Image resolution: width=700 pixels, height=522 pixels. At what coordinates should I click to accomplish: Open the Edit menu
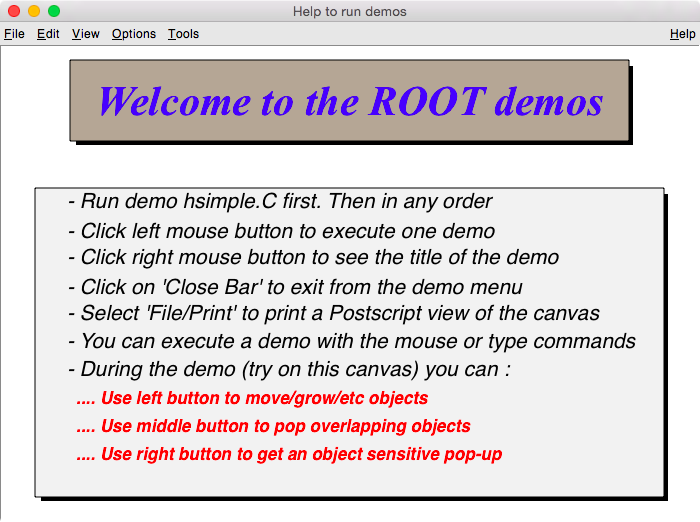click(48, 34)
